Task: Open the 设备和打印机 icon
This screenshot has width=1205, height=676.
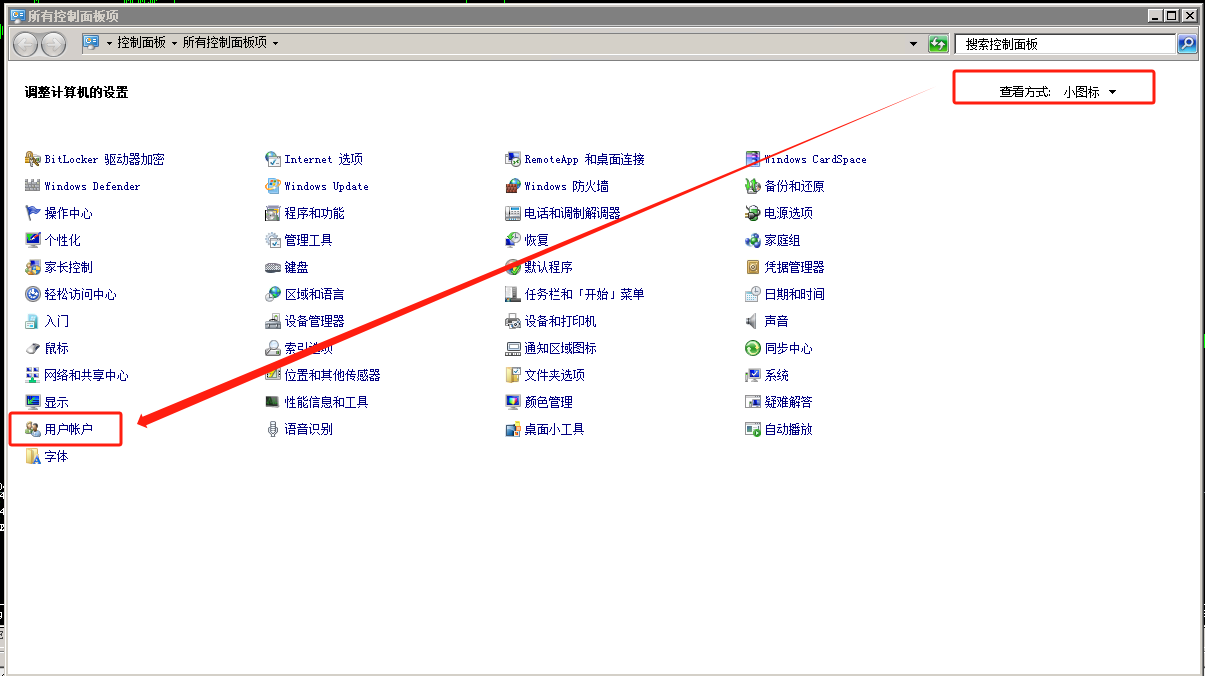Action: (x=513, y=321)
